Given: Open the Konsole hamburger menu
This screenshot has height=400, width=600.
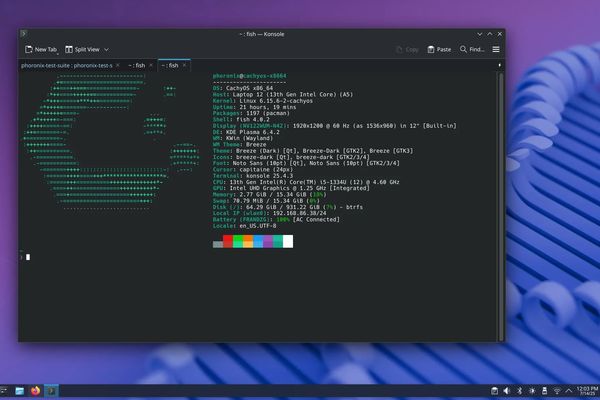Looking at the screenshot, I should (x=496, y=49).
